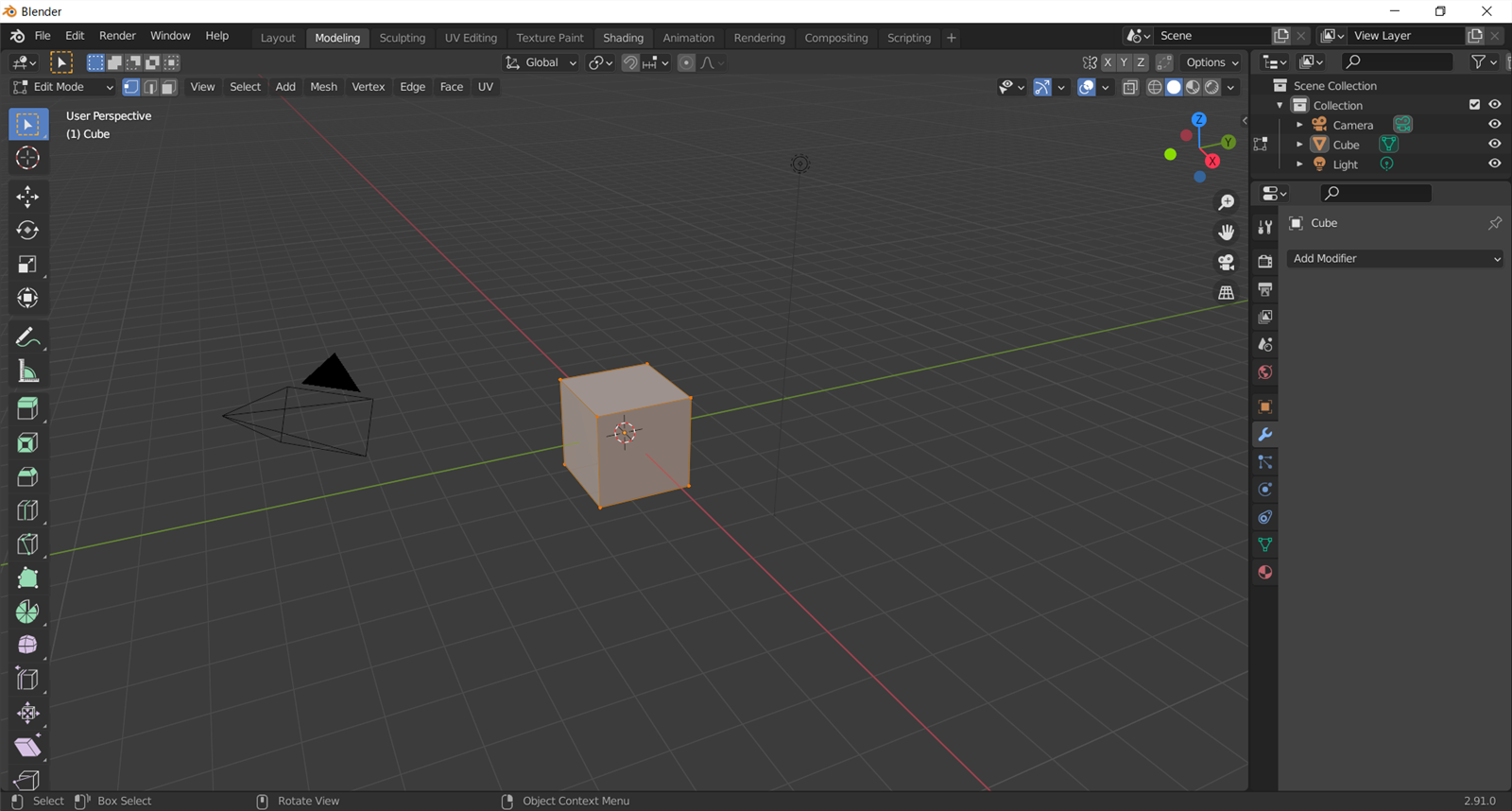Activate the Scale tool
The image size is (1512, 811).
point(27,265)
